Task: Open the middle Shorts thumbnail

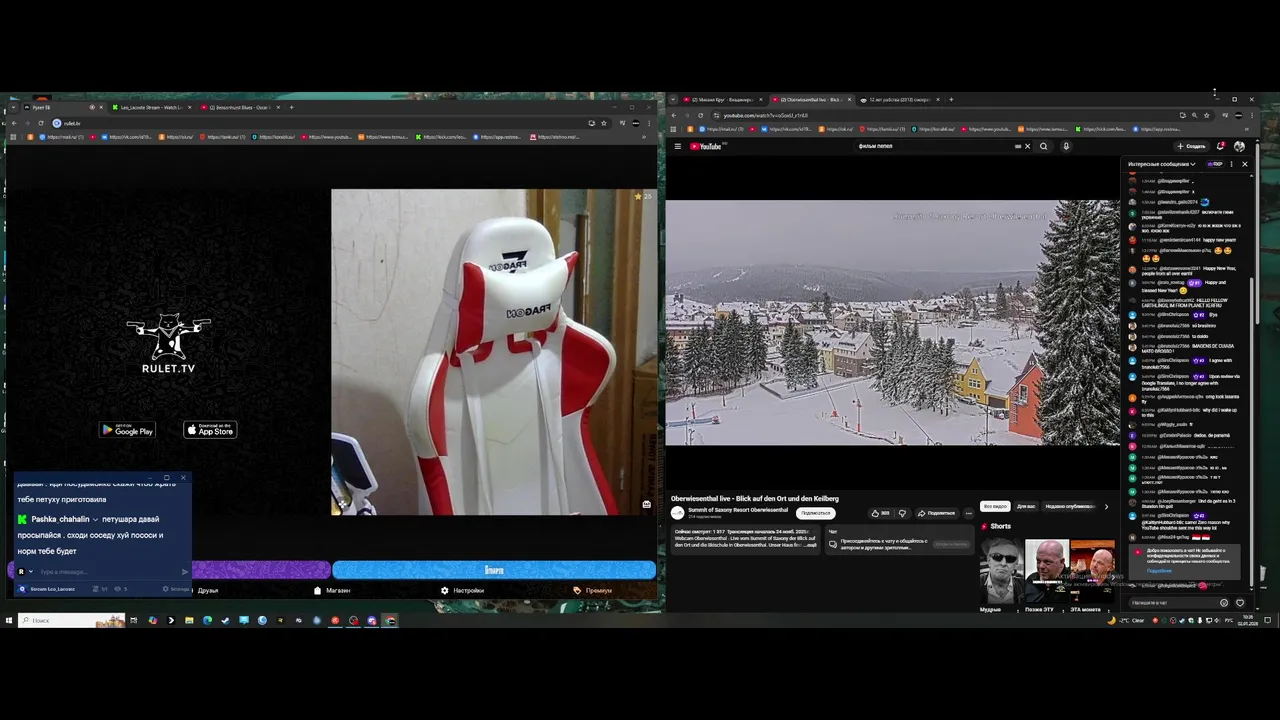Action: click(x=1047, y=571)
